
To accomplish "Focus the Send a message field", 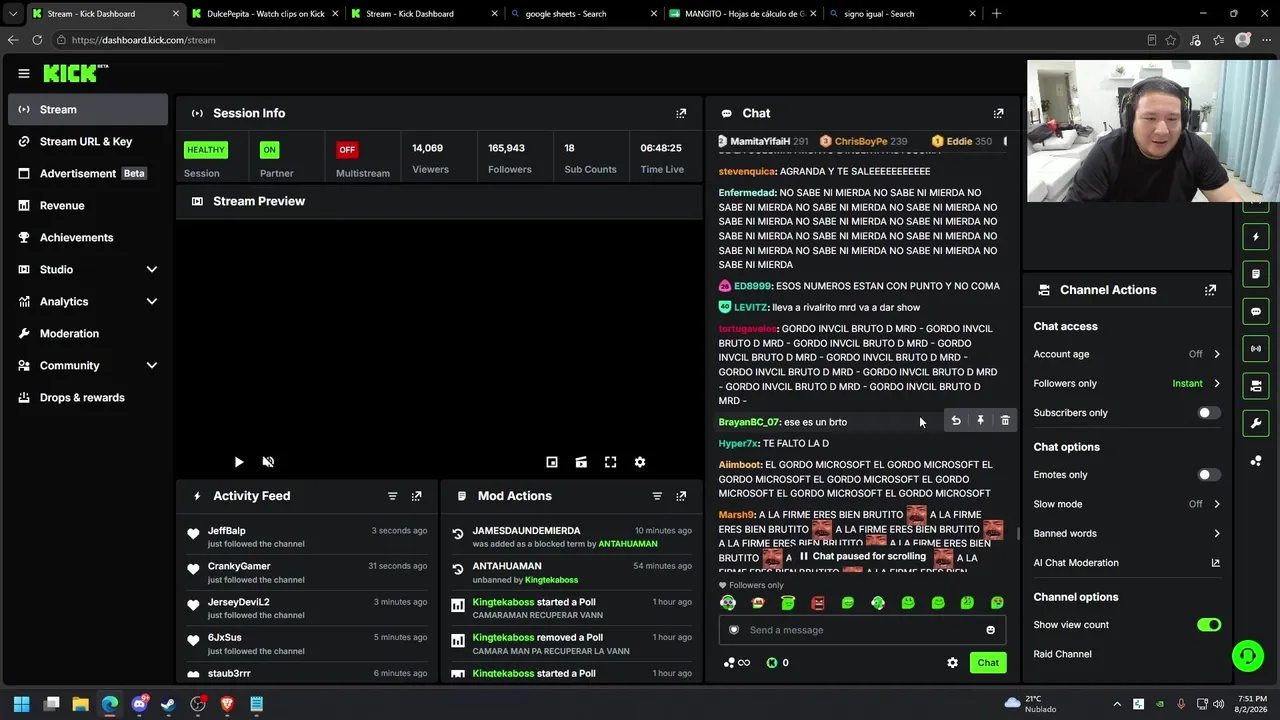I will 862,630.
